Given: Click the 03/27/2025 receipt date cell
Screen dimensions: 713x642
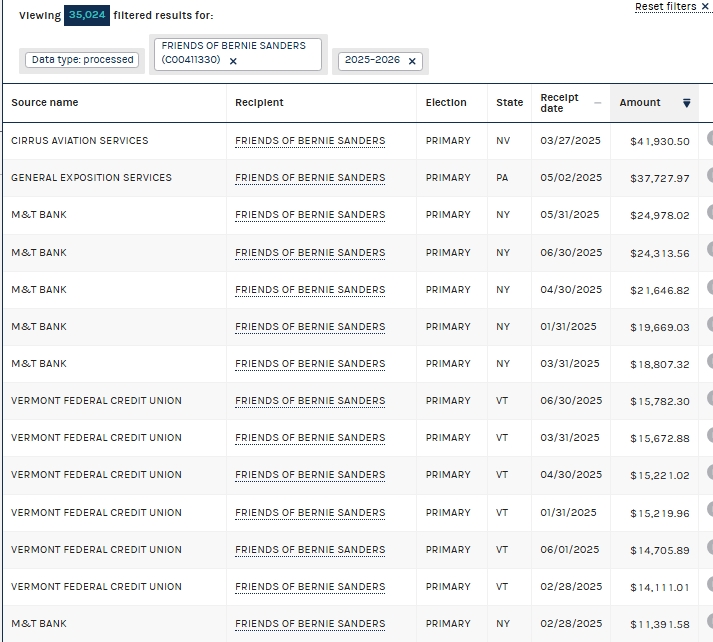Looking at the screenshot, I should [x=570, y=141].
